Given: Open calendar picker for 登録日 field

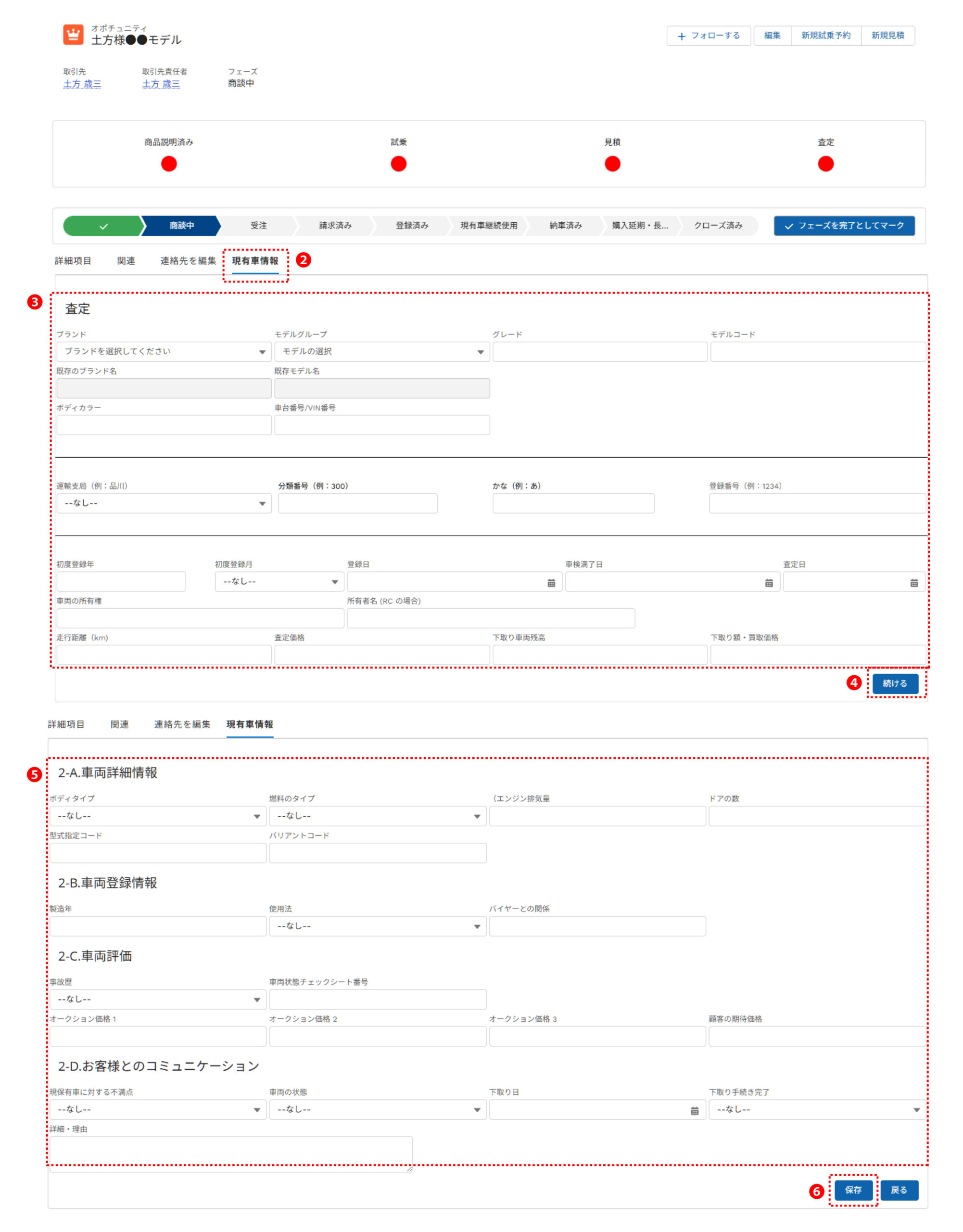Looking at the screenshot, I should point(551,583).
